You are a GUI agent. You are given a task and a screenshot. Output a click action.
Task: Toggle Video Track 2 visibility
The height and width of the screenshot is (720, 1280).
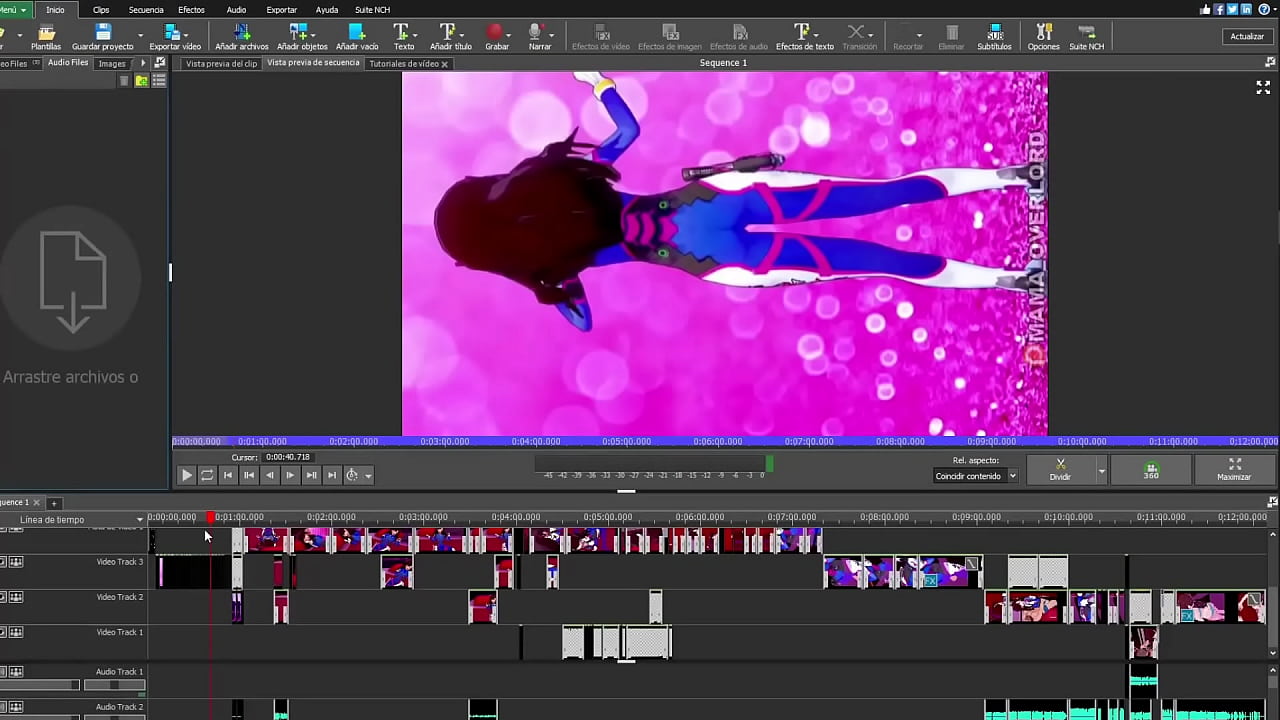[x=3, y=597]
